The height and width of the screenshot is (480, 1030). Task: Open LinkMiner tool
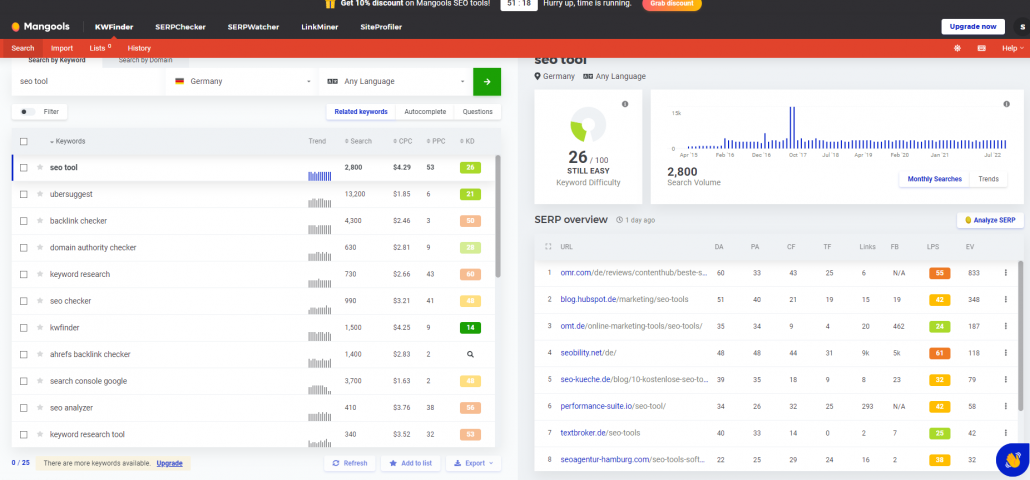pyautogui.click(x=320, y=27)
